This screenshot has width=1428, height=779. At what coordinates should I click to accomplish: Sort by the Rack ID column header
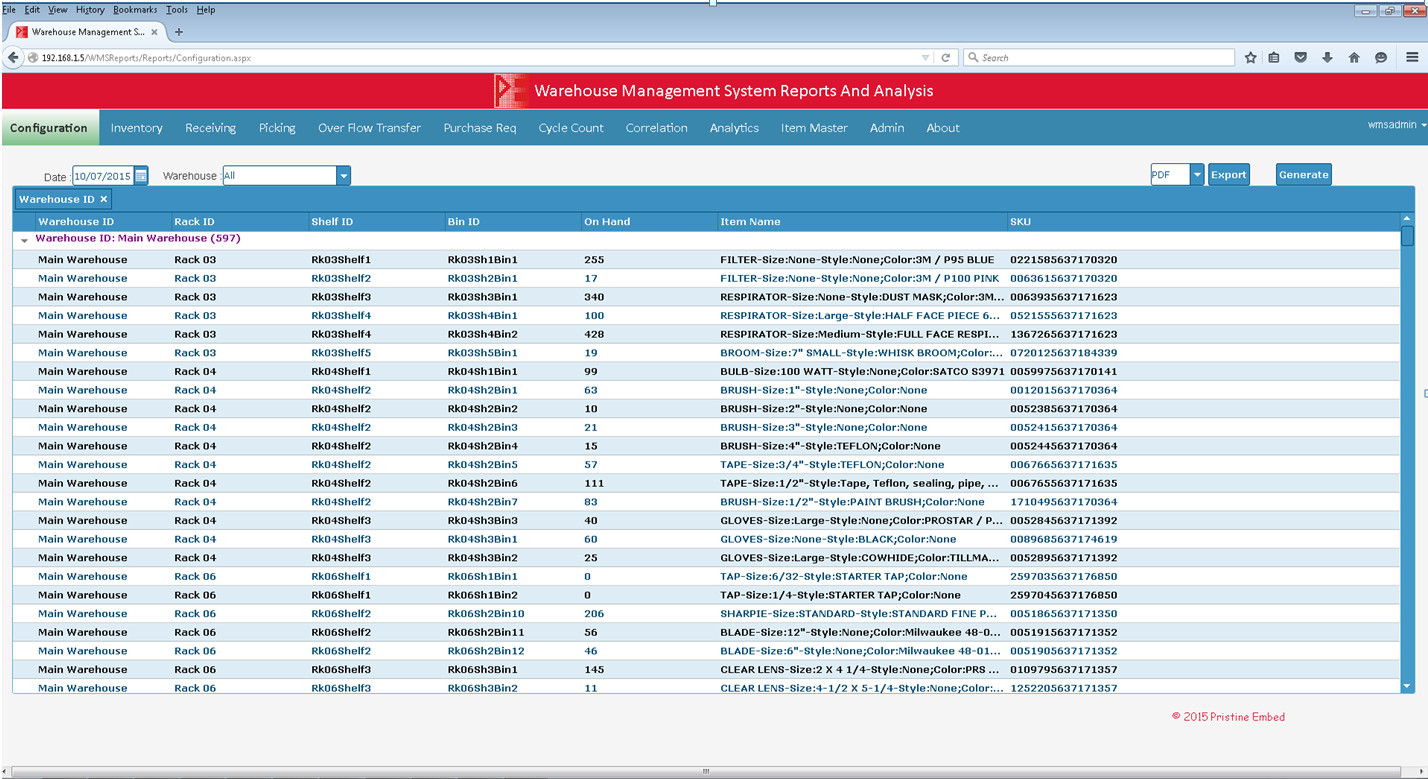click(x=194, y=222)
